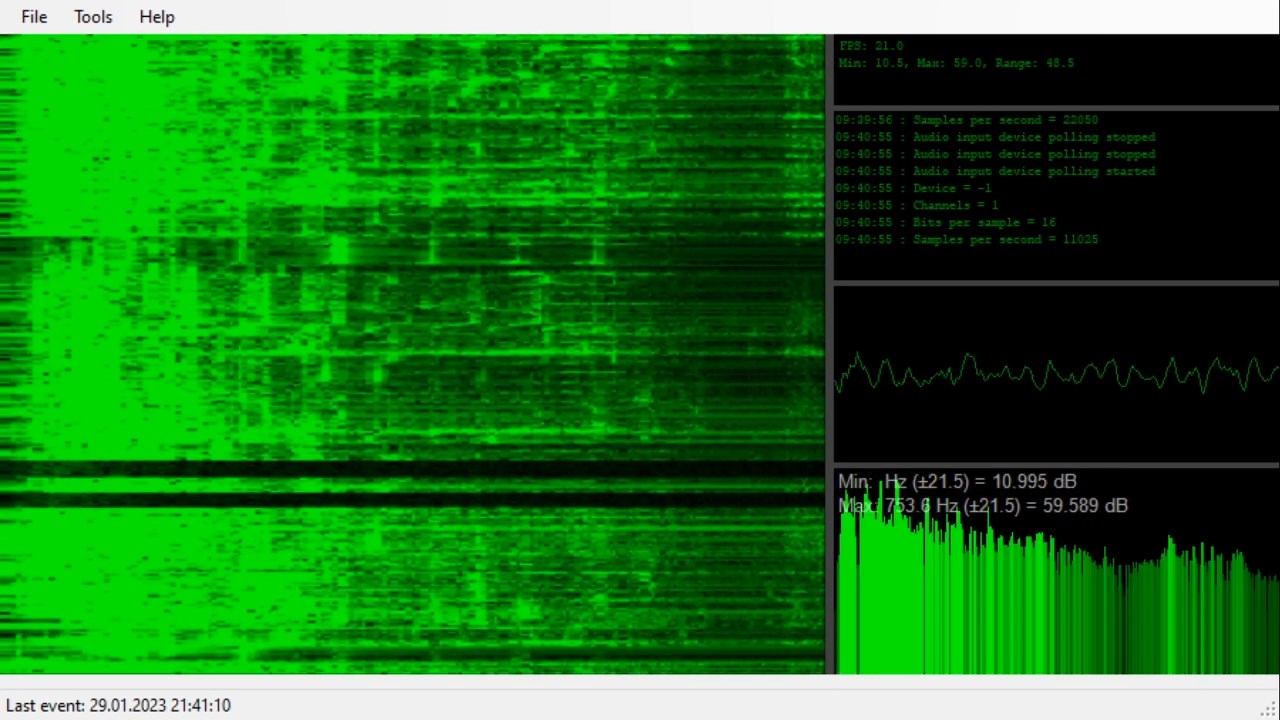
Task: Select log line 'Audio input device polling started'
Action: (995, 171)
